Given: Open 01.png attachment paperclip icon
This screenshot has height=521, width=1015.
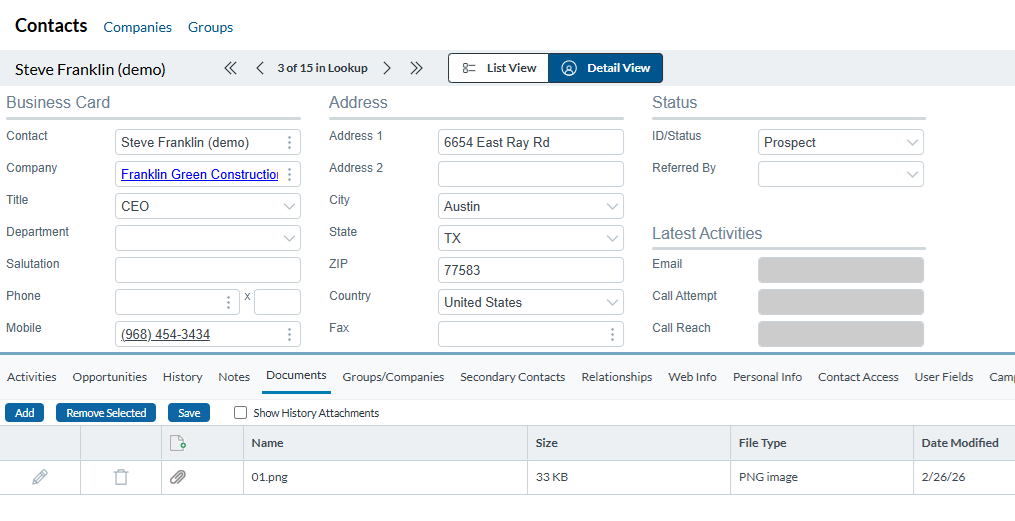Looking at the screenshot, I should (x=178, y=477).
